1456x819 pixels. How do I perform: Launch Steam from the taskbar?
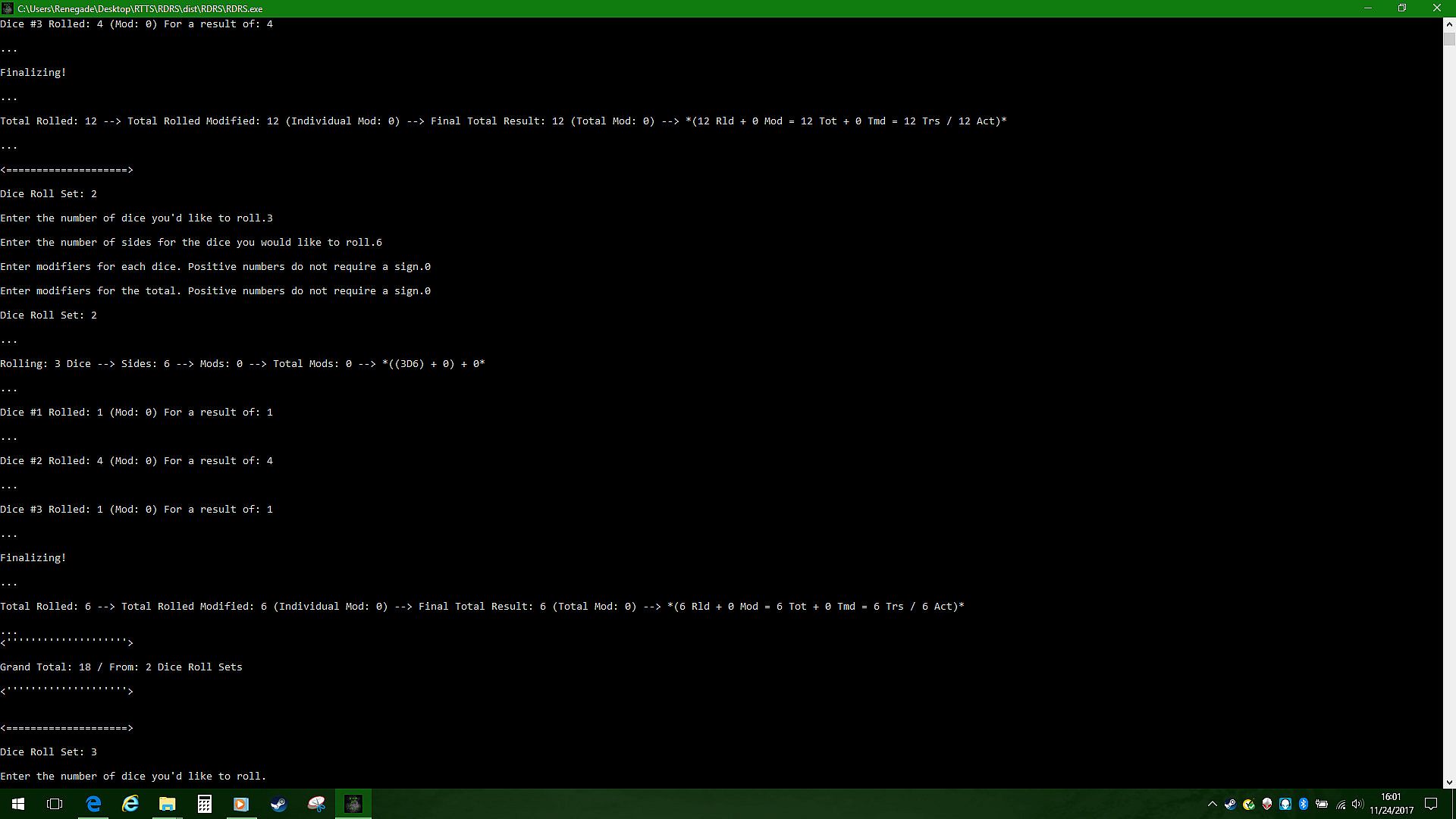tap(278, 804)
